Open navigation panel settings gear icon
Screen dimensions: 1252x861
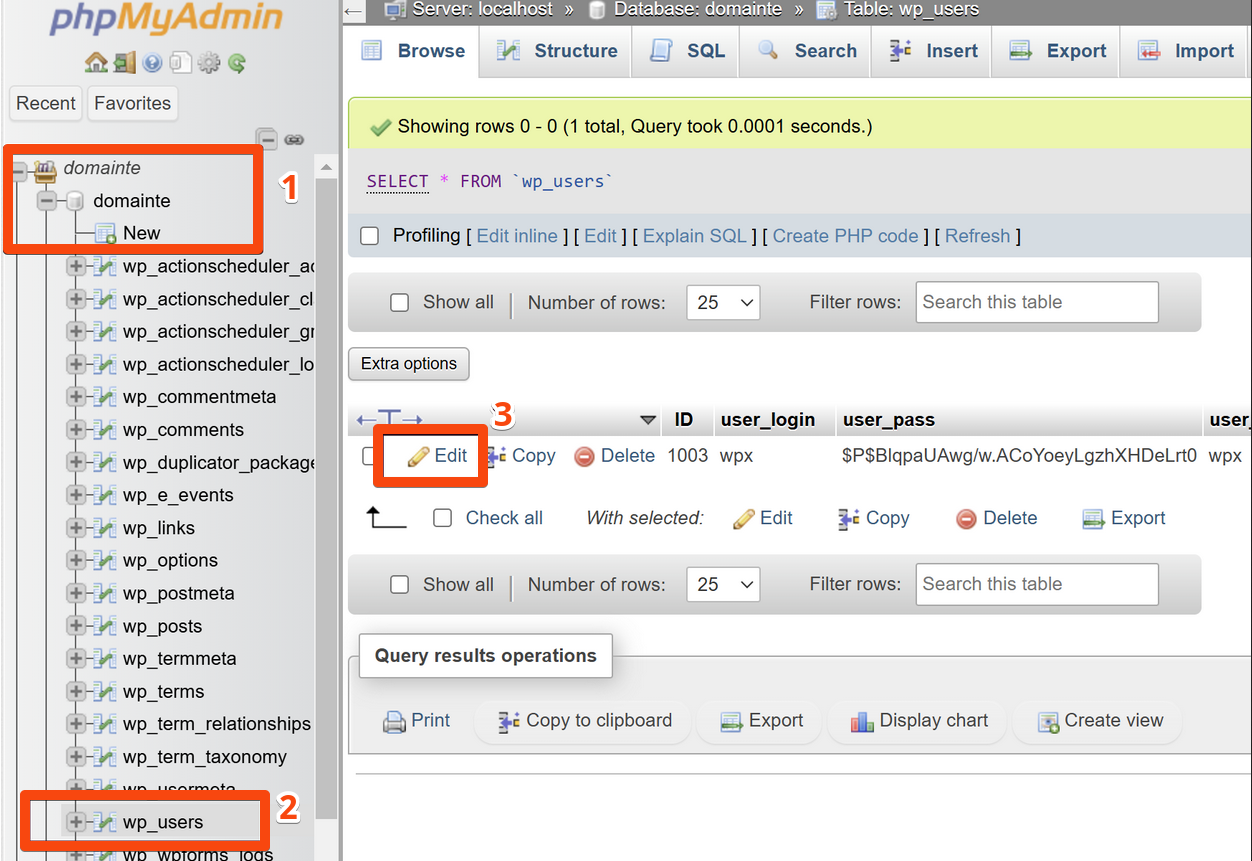pyautogui.click(x=208, y=63)
